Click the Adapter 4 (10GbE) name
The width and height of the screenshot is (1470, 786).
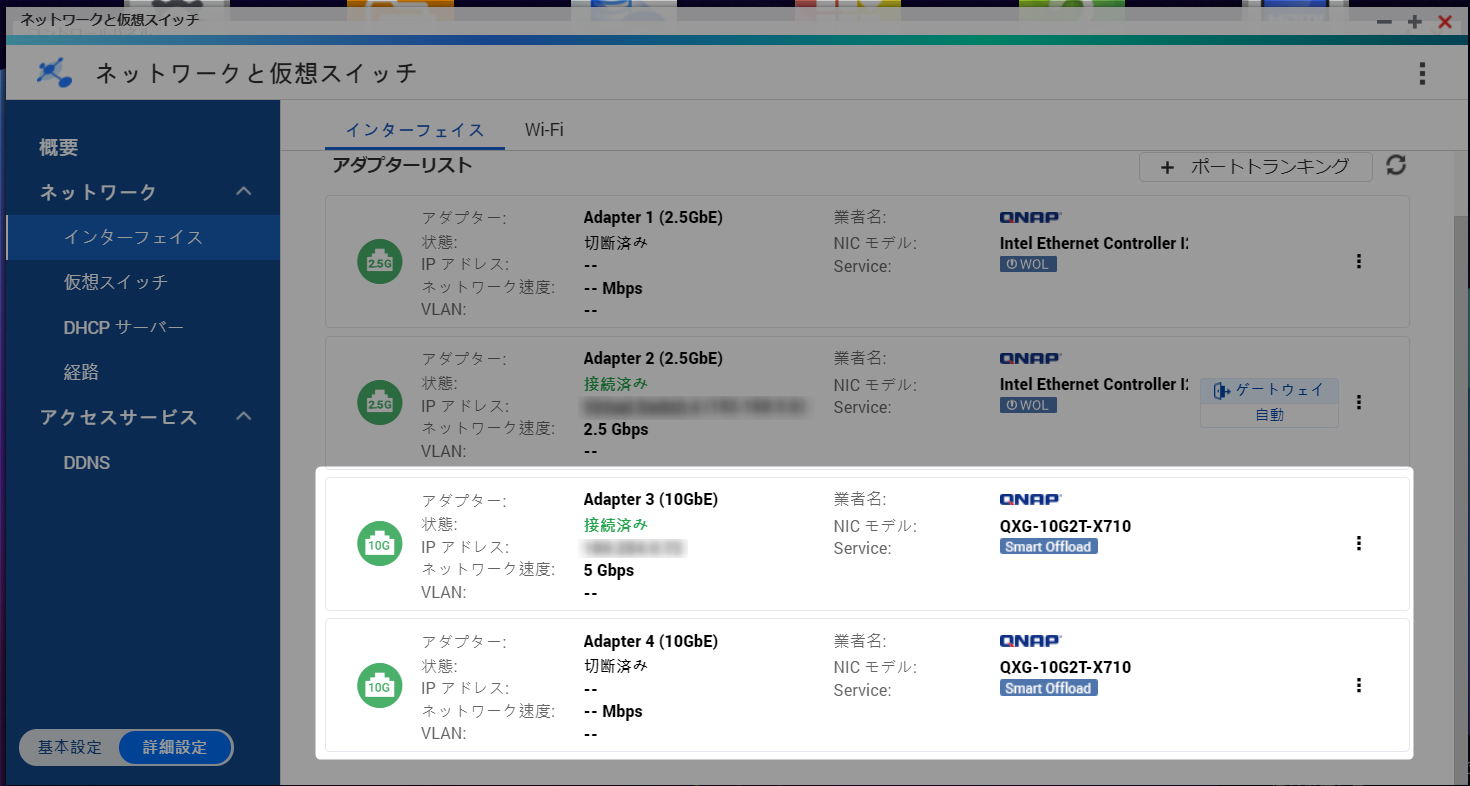650,641
